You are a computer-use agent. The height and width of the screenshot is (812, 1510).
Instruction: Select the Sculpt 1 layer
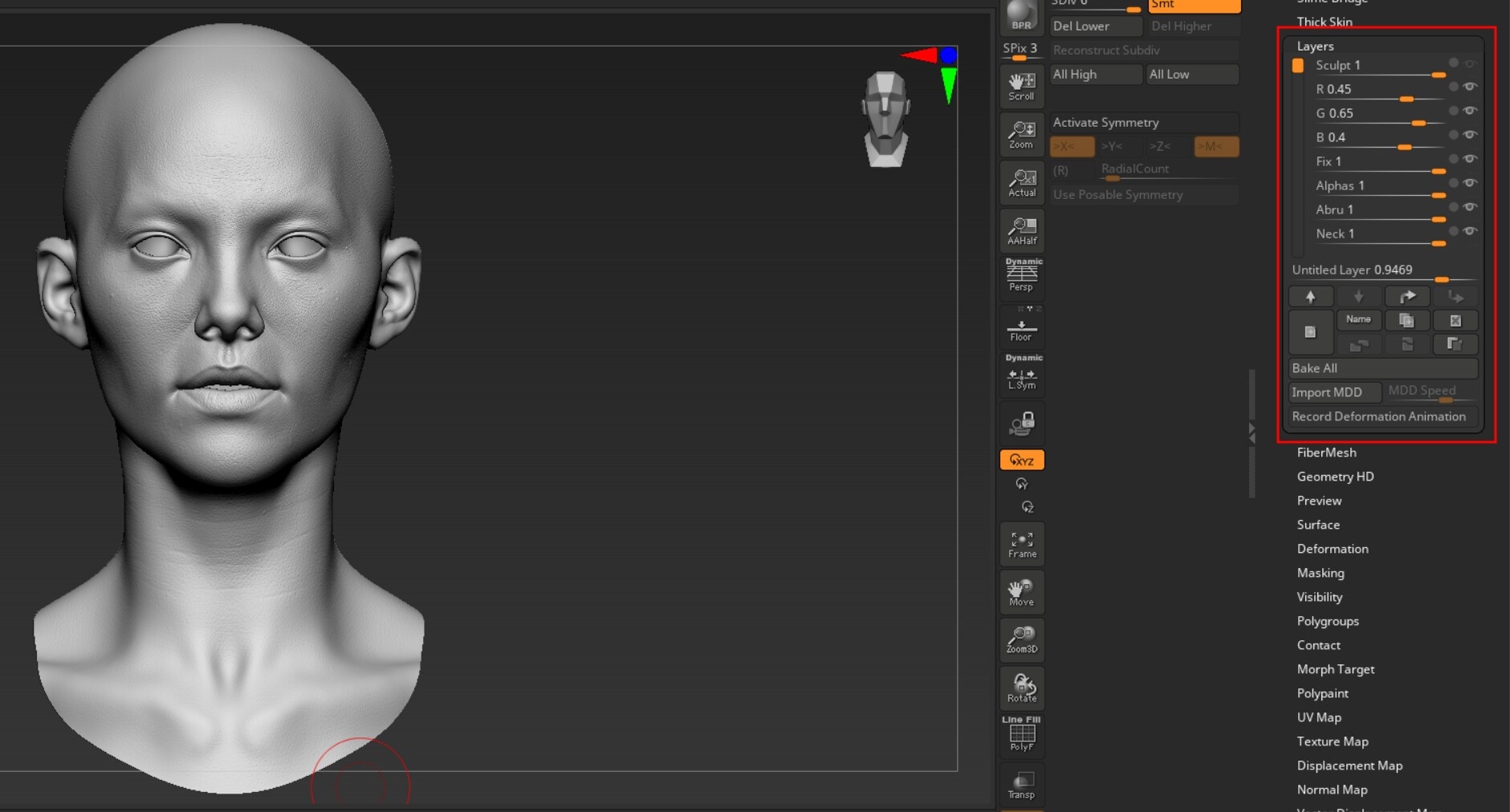click(1381, 66)
